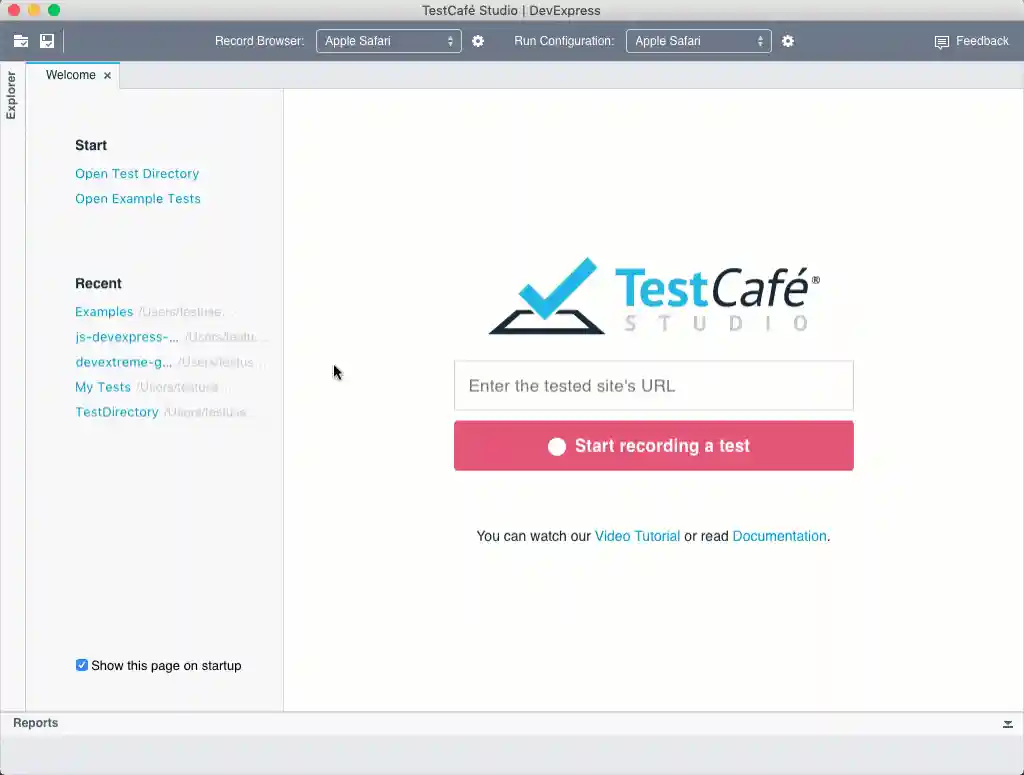Open the Record Browser settings gear

pyautogui.click(x=477, y=41)
